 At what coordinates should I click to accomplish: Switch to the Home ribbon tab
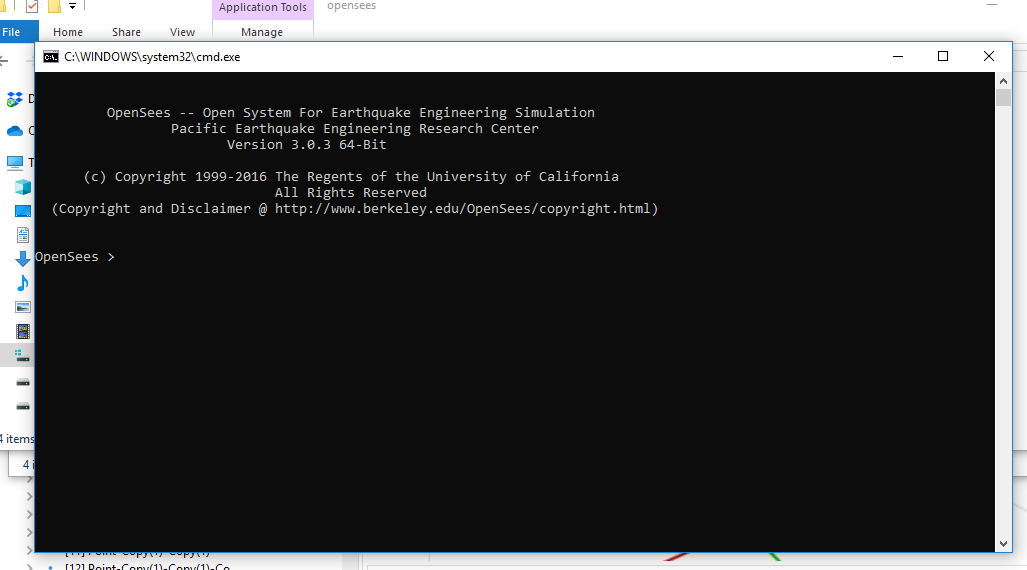pyautogui.click(x=68, y=31)
